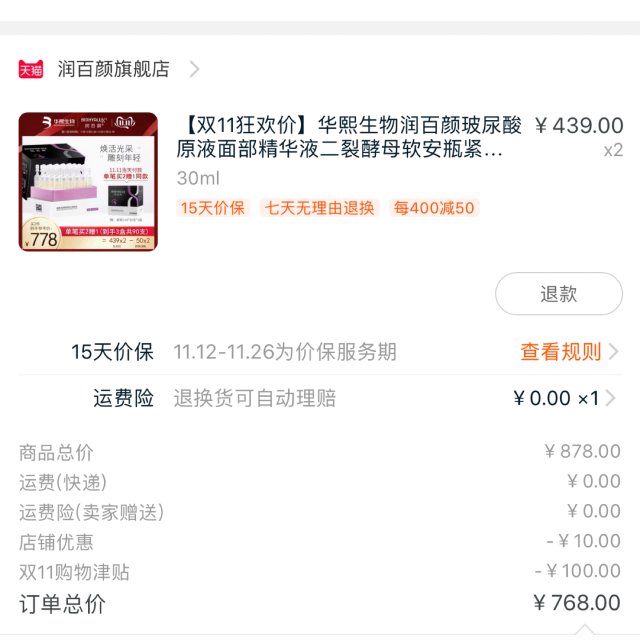640x640 pixels.
Task: Expand chevron next to ¥0.00 ×1
Action: pyautogui.click(x=611, y=398)
